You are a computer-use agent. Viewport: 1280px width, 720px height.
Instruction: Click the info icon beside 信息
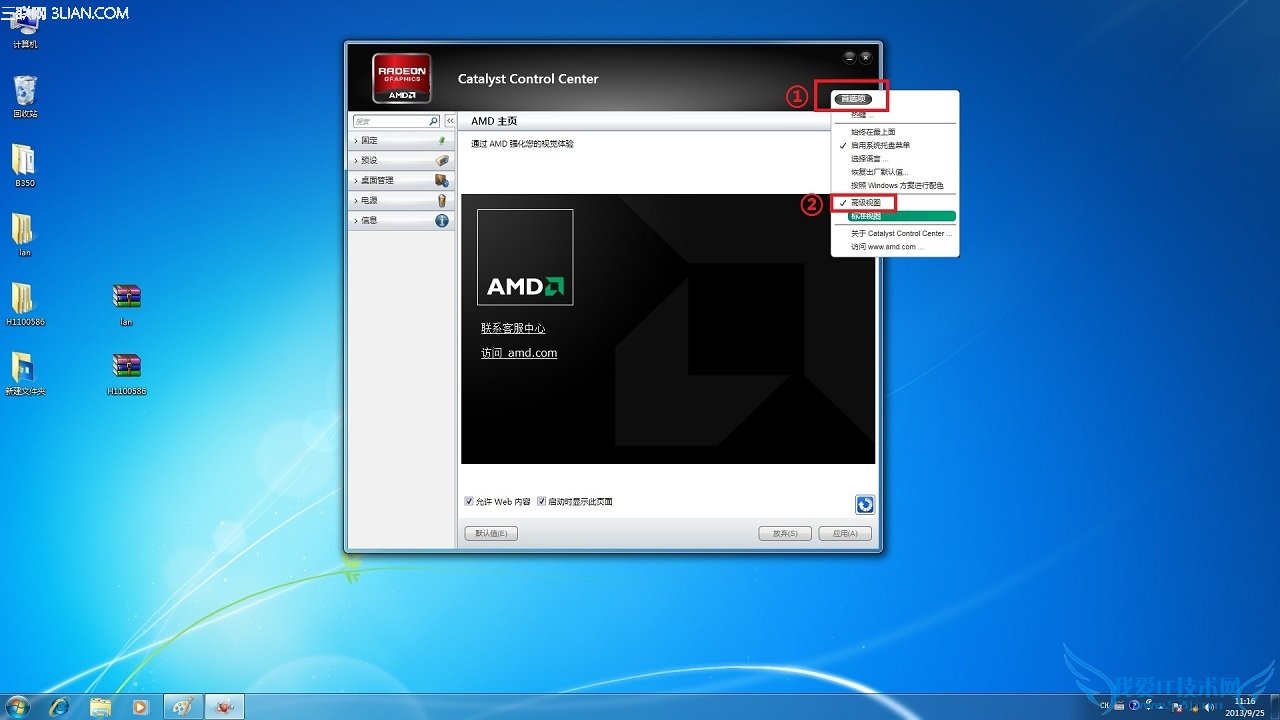442,220
